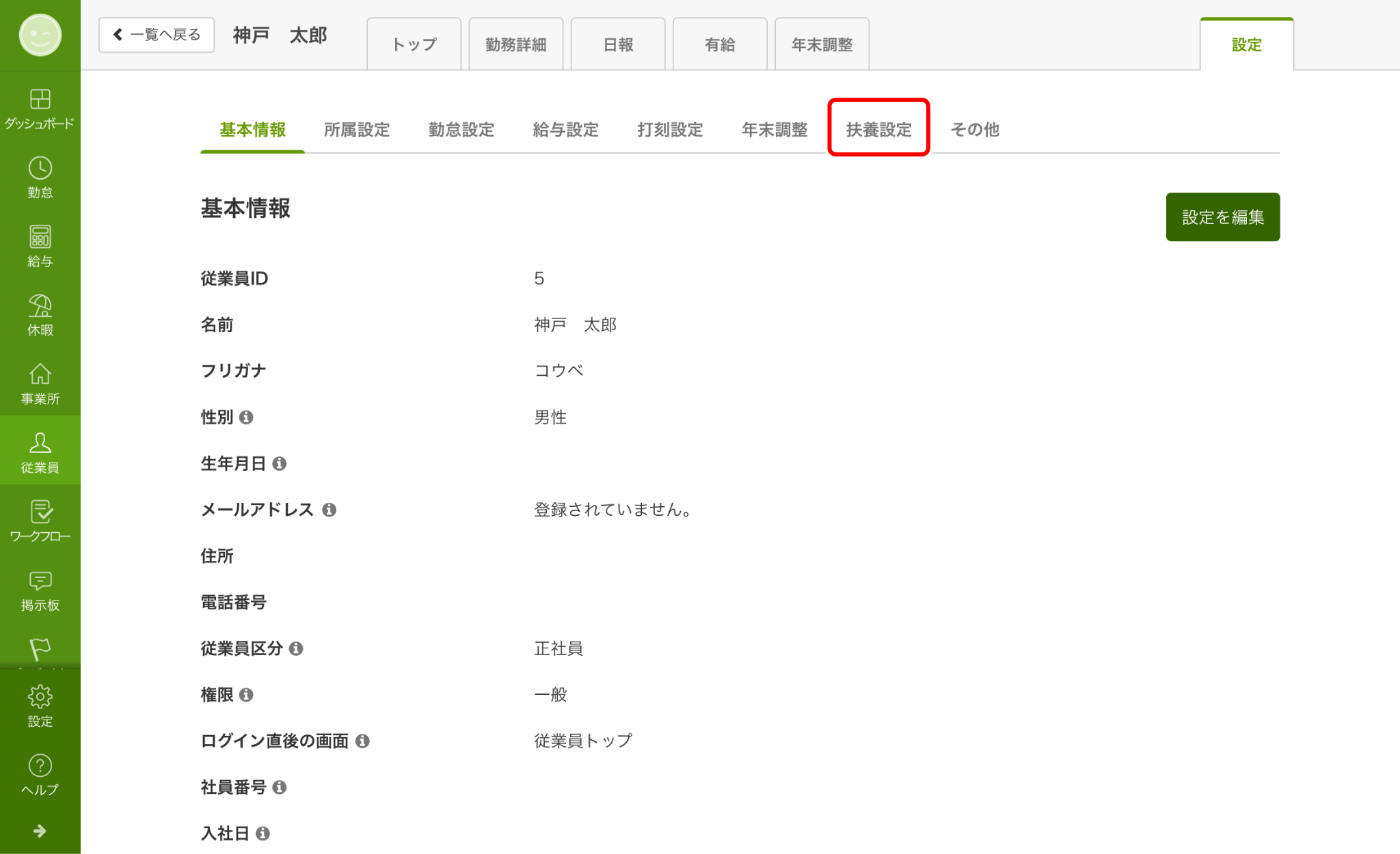Click the 権限 value 一般

[x=550, y=695]
